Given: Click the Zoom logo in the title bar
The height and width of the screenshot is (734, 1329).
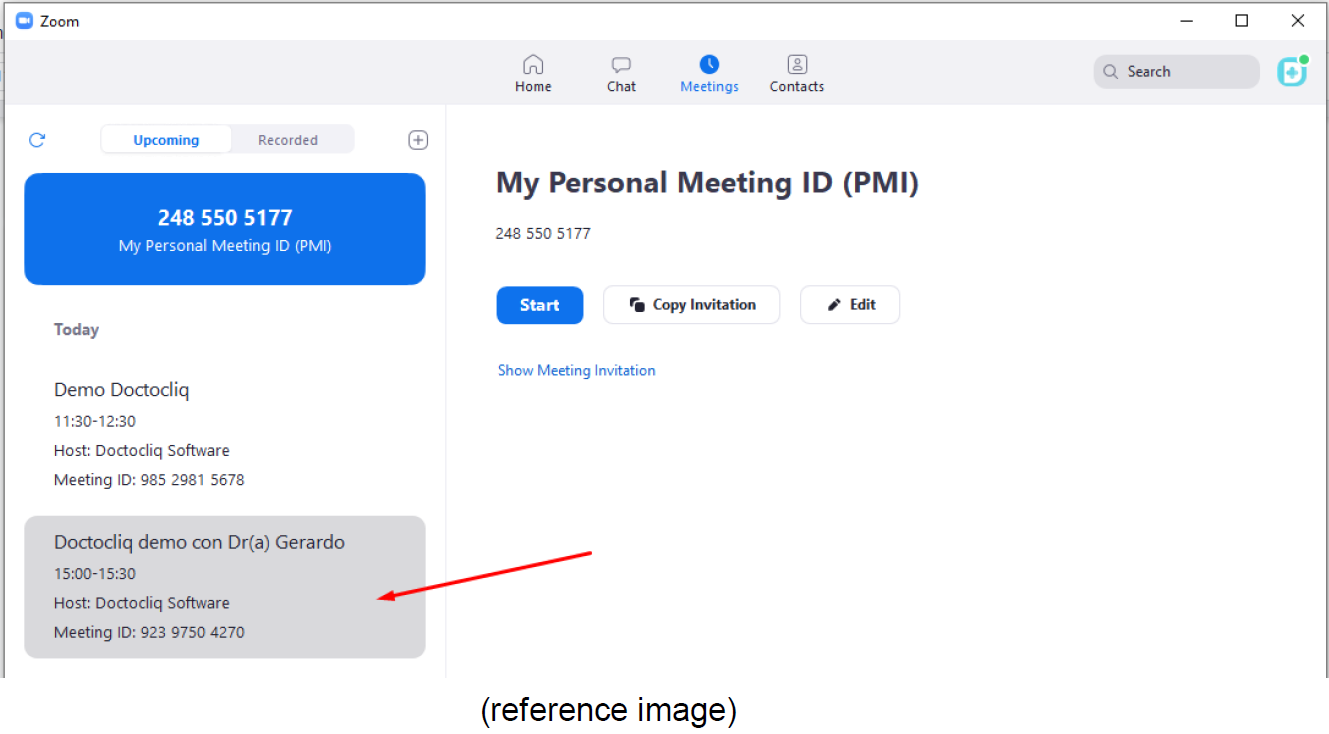Looking at the screenshot, I should click(24, 21).
